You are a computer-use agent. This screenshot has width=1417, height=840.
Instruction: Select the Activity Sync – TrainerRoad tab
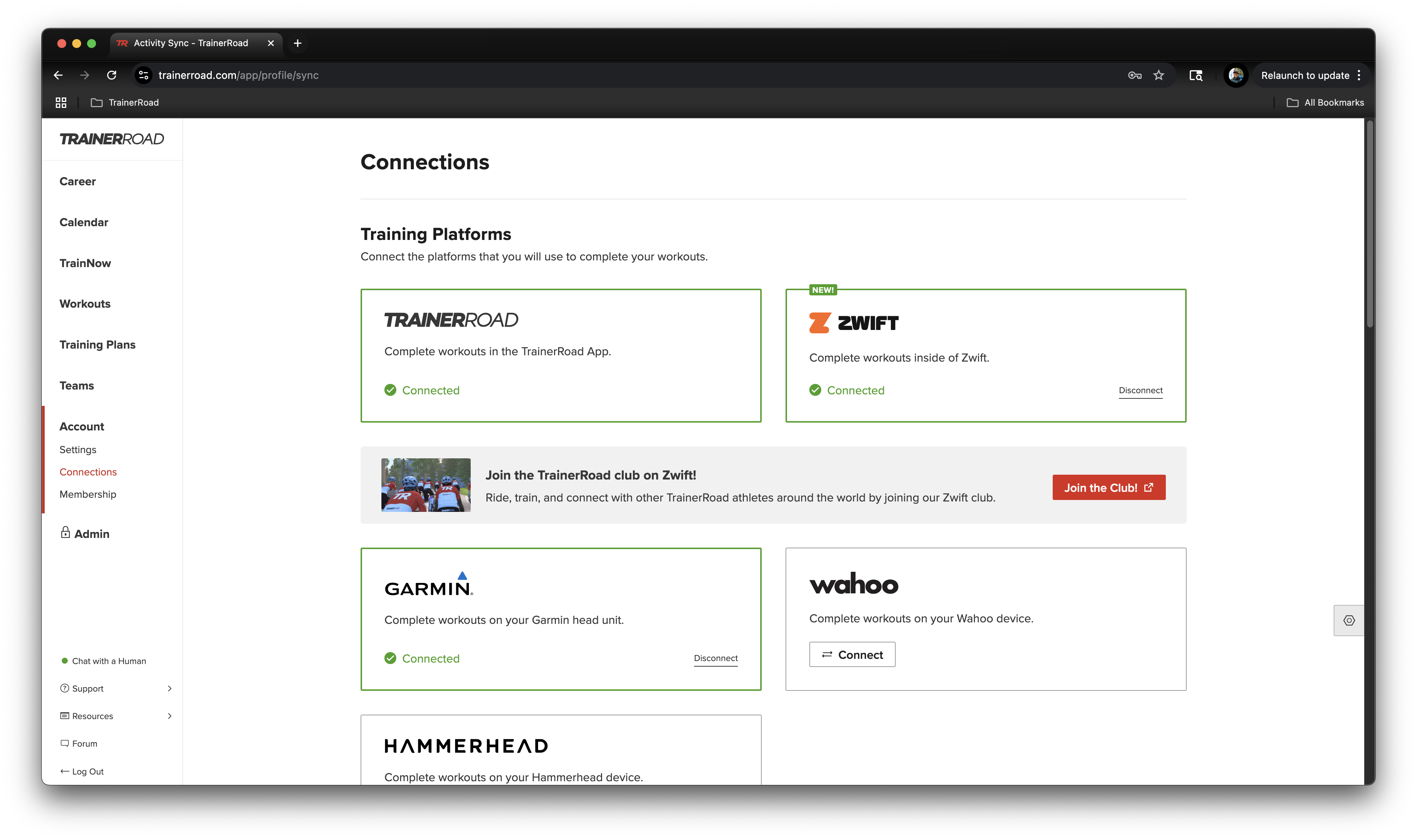[x=195, y=43]
